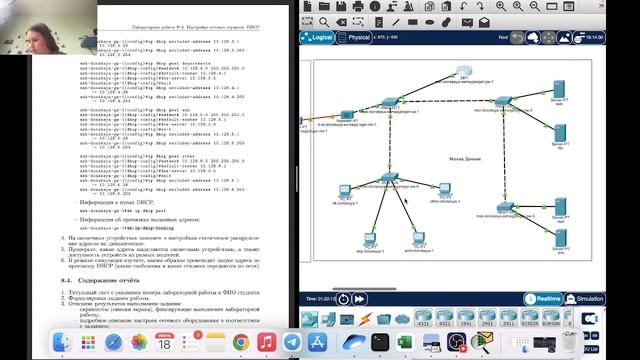Open Telegram from the Dock

292,342
